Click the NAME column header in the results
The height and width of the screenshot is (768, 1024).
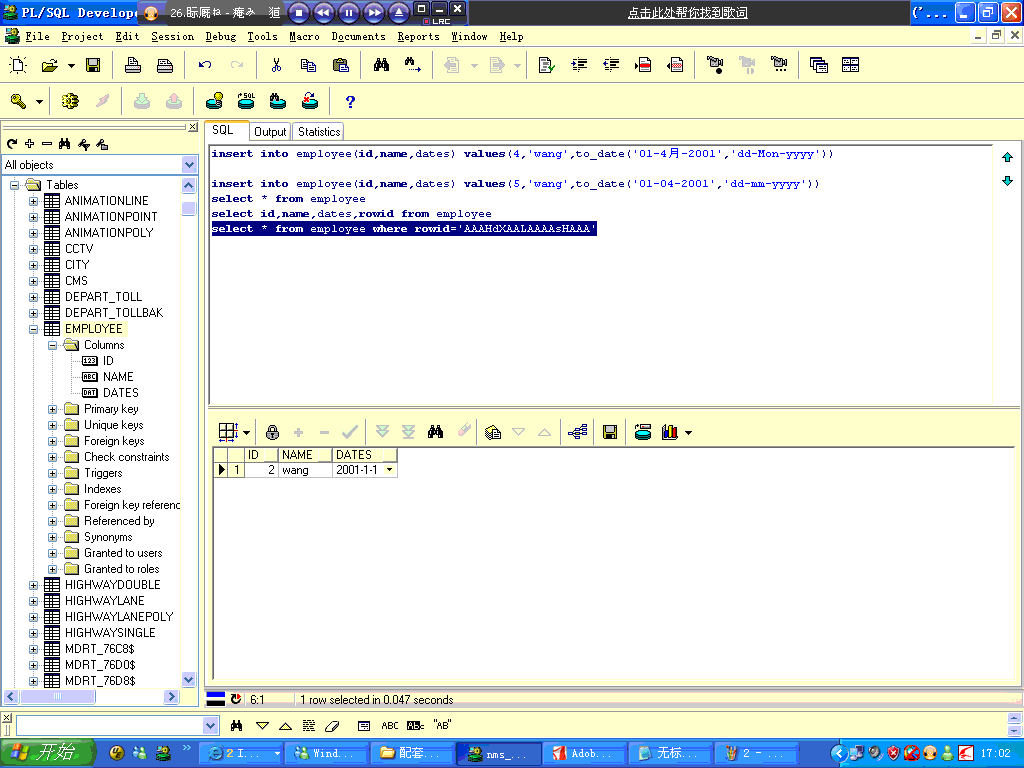click(305, 455)
